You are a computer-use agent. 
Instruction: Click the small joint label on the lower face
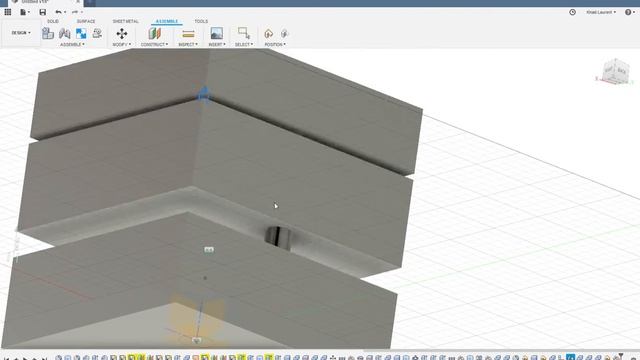(x=209, y=249)
